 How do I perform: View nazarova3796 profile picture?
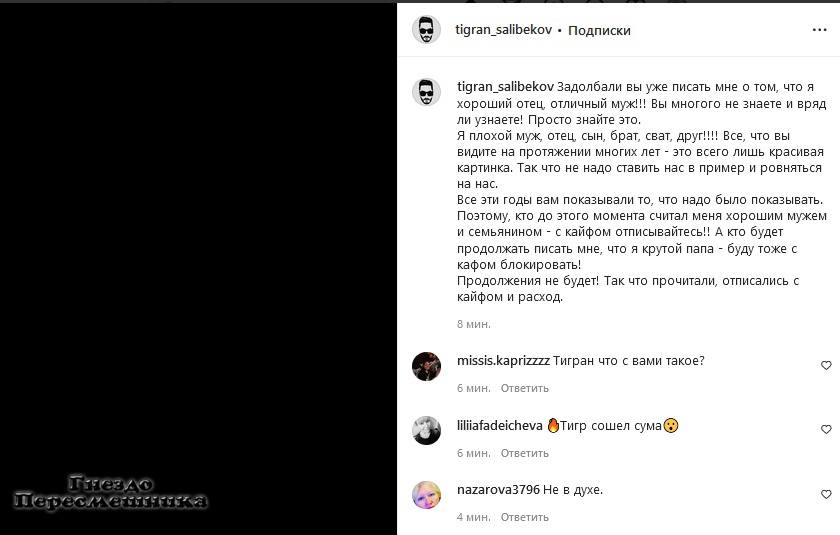pos(426,495)
